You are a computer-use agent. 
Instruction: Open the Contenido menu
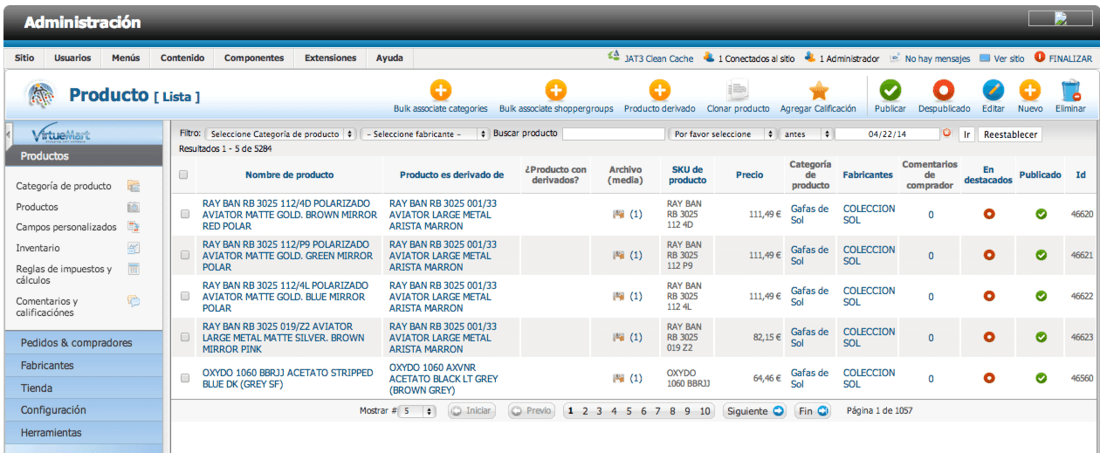pos(182,58)
